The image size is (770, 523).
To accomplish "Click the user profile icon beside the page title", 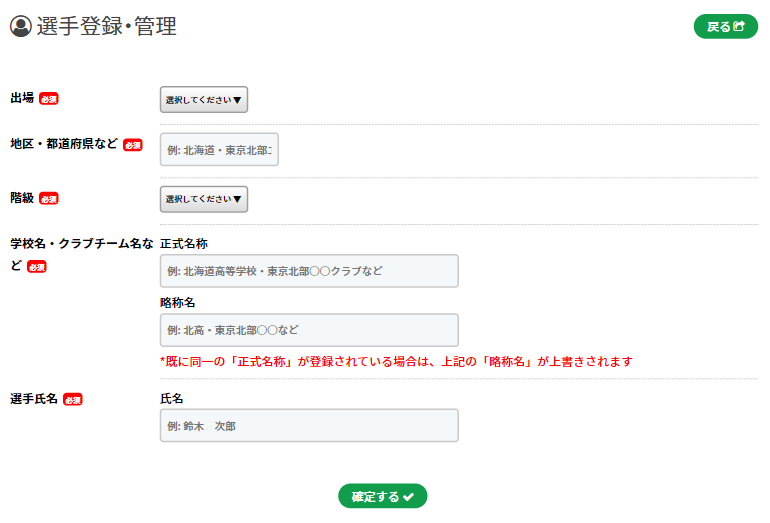I will point(21,27).
